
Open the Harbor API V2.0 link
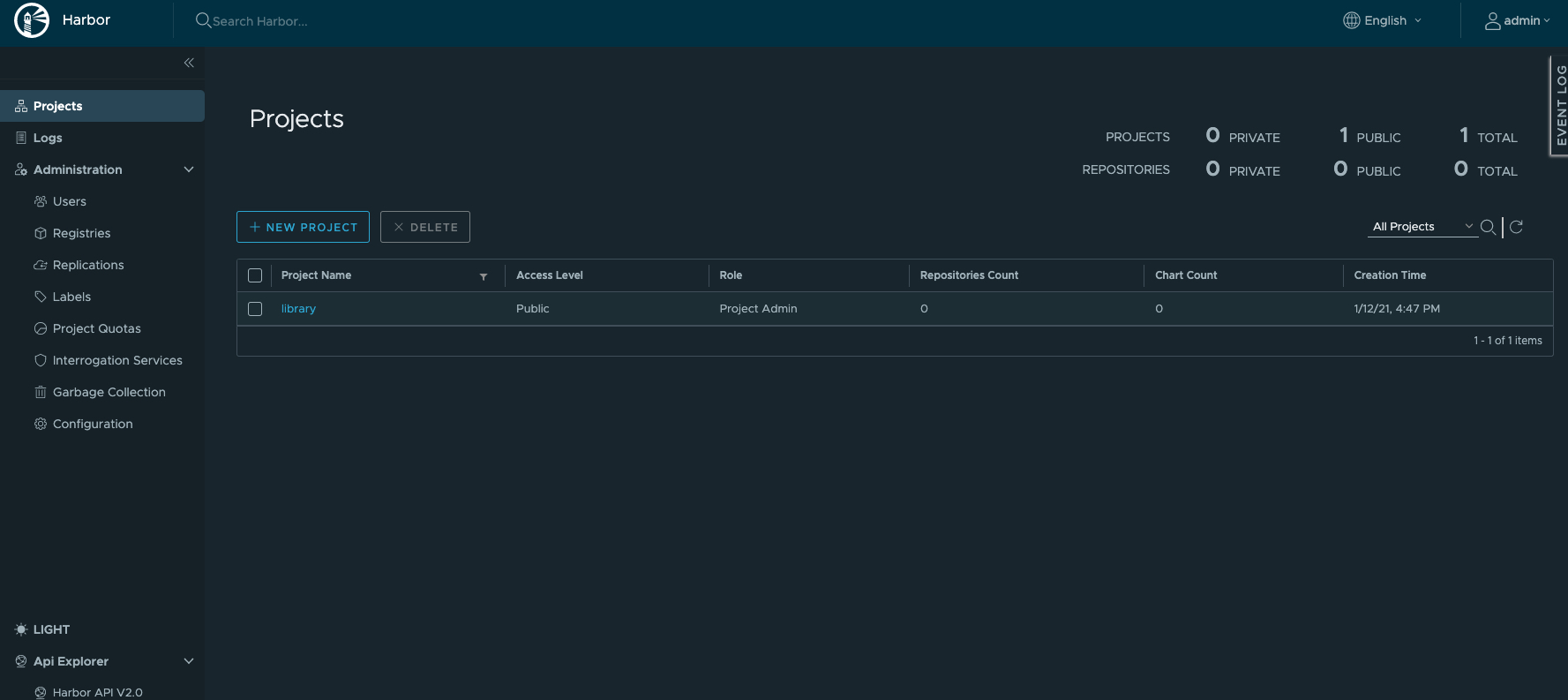click(98, 692)
